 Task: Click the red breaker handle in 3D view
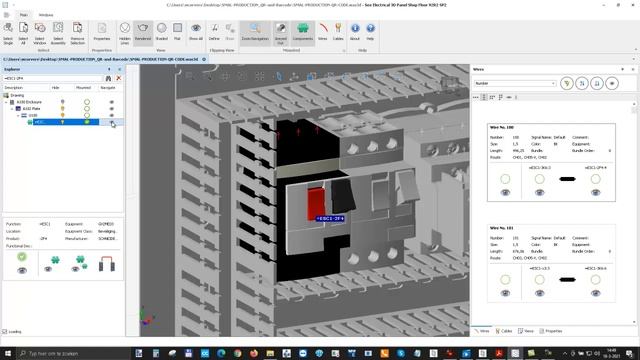tap(316, 203)
